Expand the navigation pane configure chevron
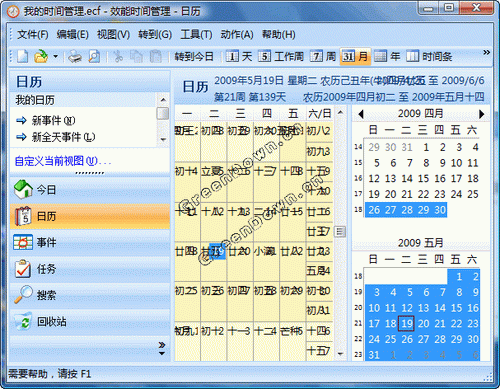 tap(162, 348)
